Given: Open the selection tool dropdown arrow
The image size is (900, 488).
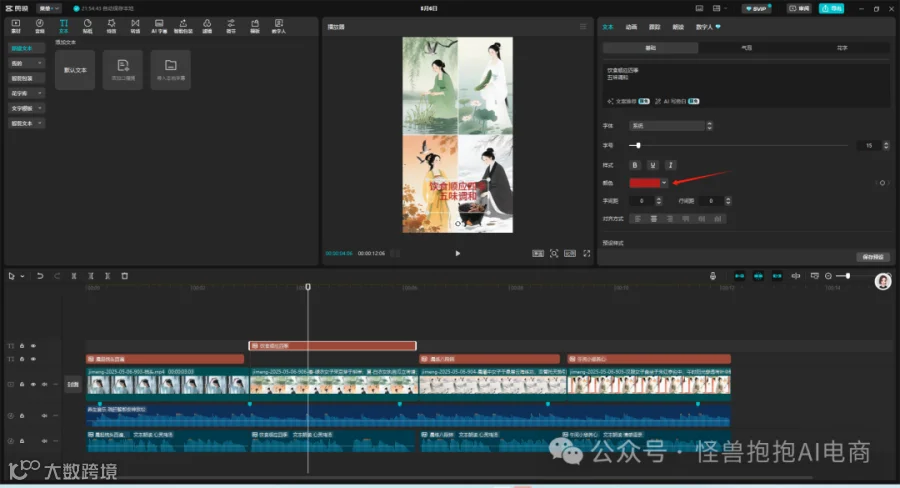Looking at the screenshot, I should (x=22, y=276).
